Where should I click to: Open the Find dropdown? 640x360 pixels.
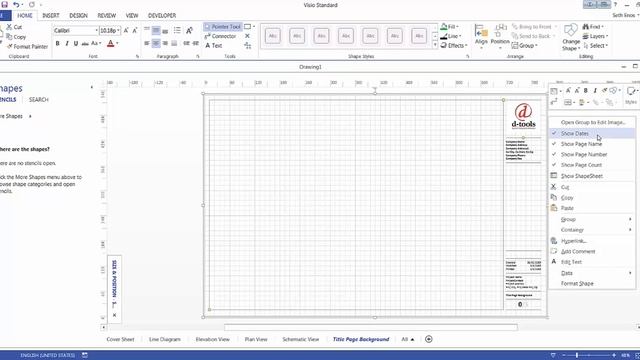(593, 27)
